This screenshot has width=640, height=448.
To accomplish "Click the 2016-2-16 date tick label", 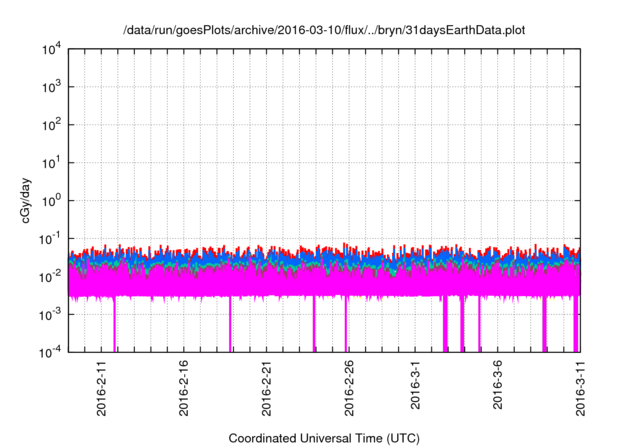I will [184, 388].
